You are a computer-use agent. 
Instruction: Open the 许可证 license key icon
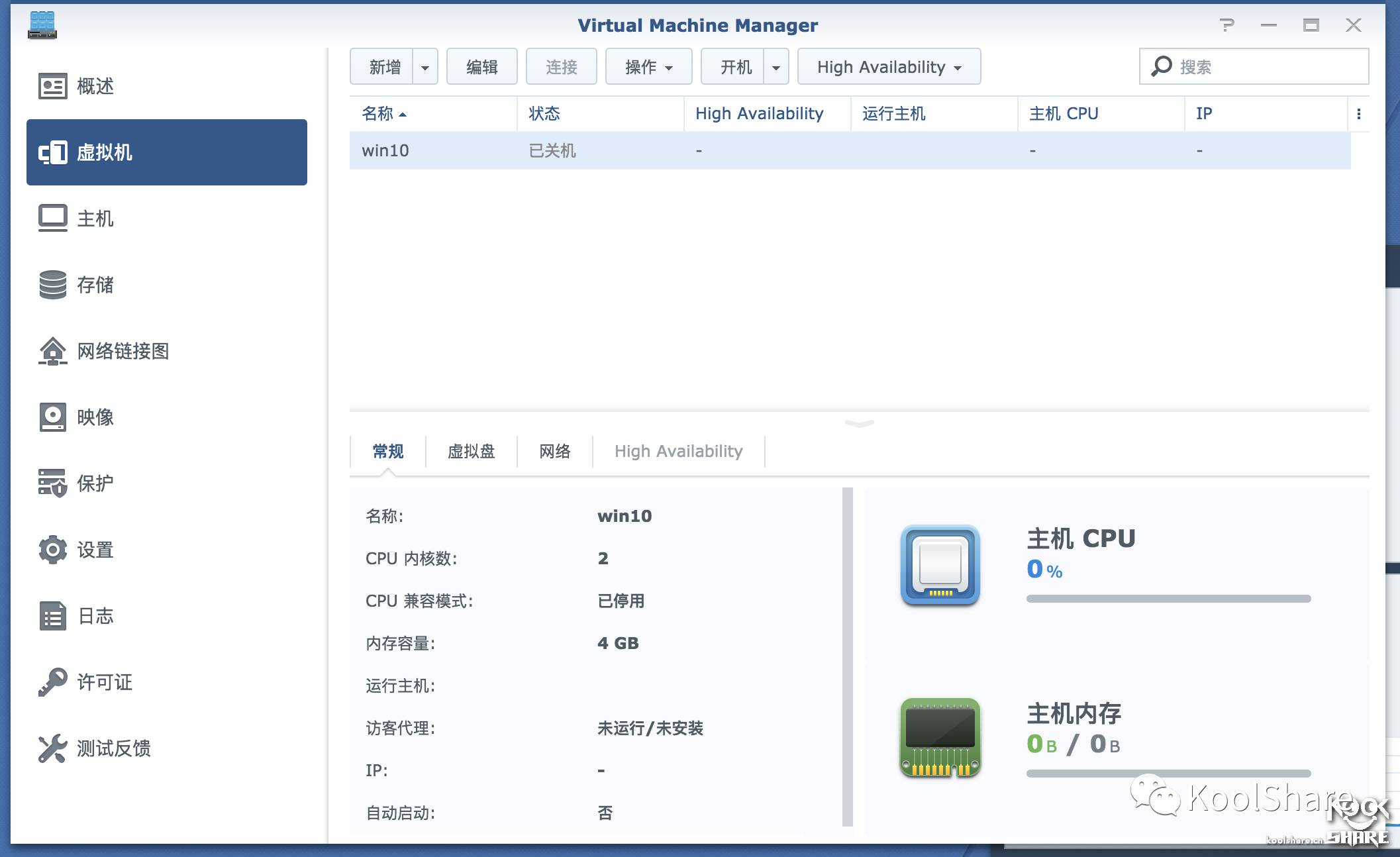tap(52, 682)
